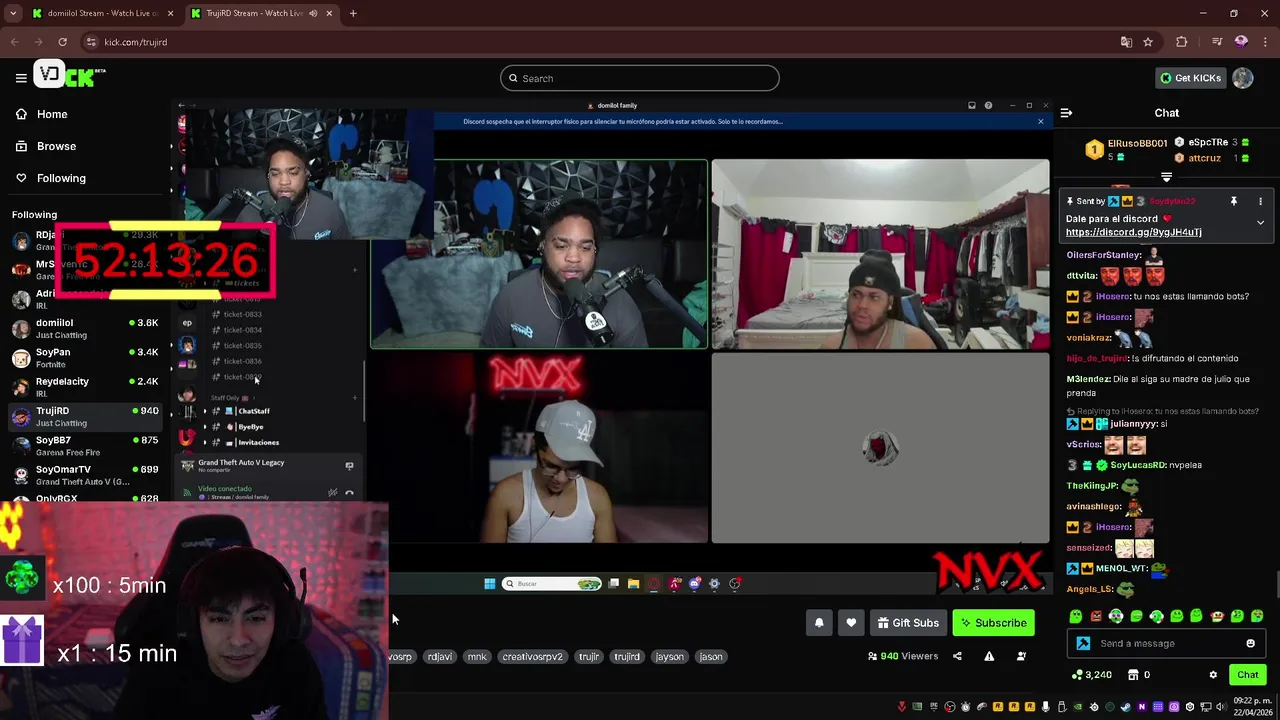Toggle stream notifications bell
This screenshot has height=720, width=1280.
pyautogui.click(x=819, y=623)
